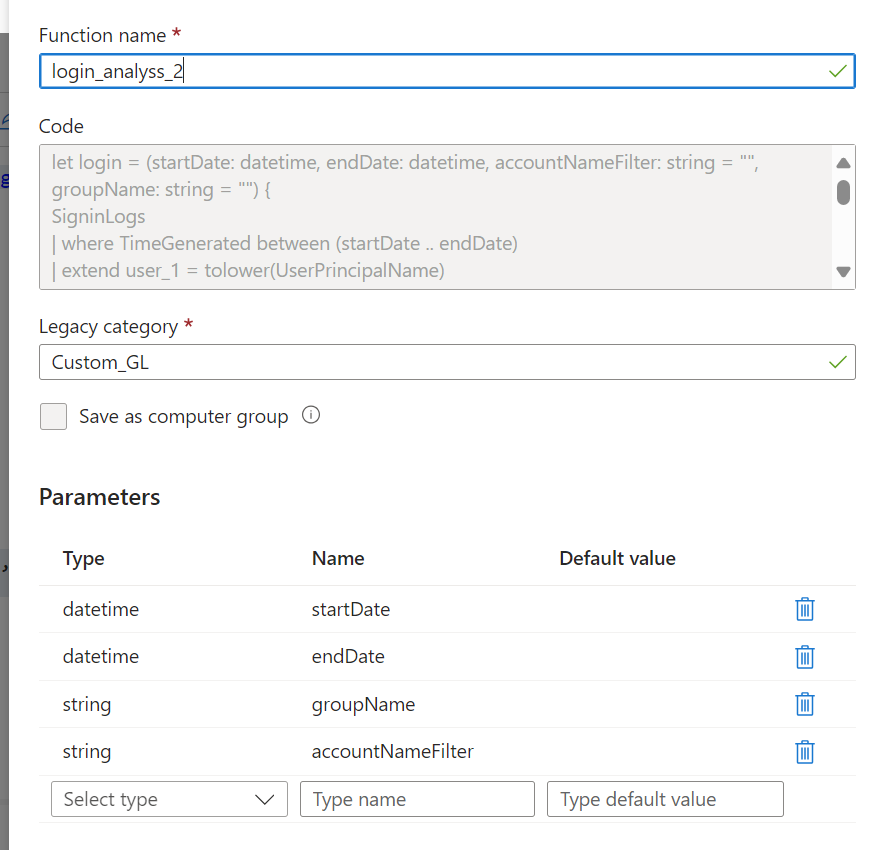
Task: Click the green checkmark in Function name field
Action: [x=838, y=71]
